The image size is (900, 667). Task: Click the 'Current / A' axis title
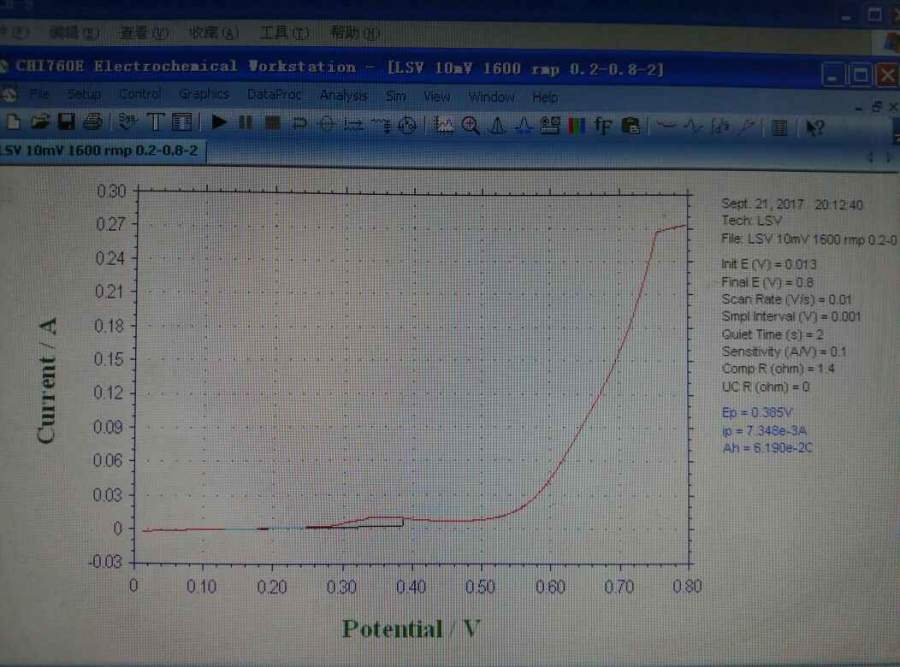point(47,380)
